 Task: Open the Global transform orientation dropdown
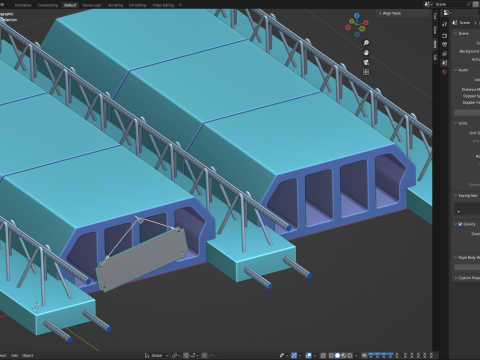tap(156, 356)
